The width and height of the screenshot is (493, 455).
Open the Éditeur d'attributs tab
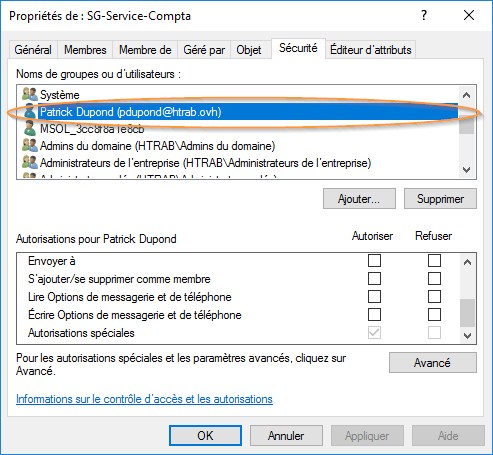point(371,50)
